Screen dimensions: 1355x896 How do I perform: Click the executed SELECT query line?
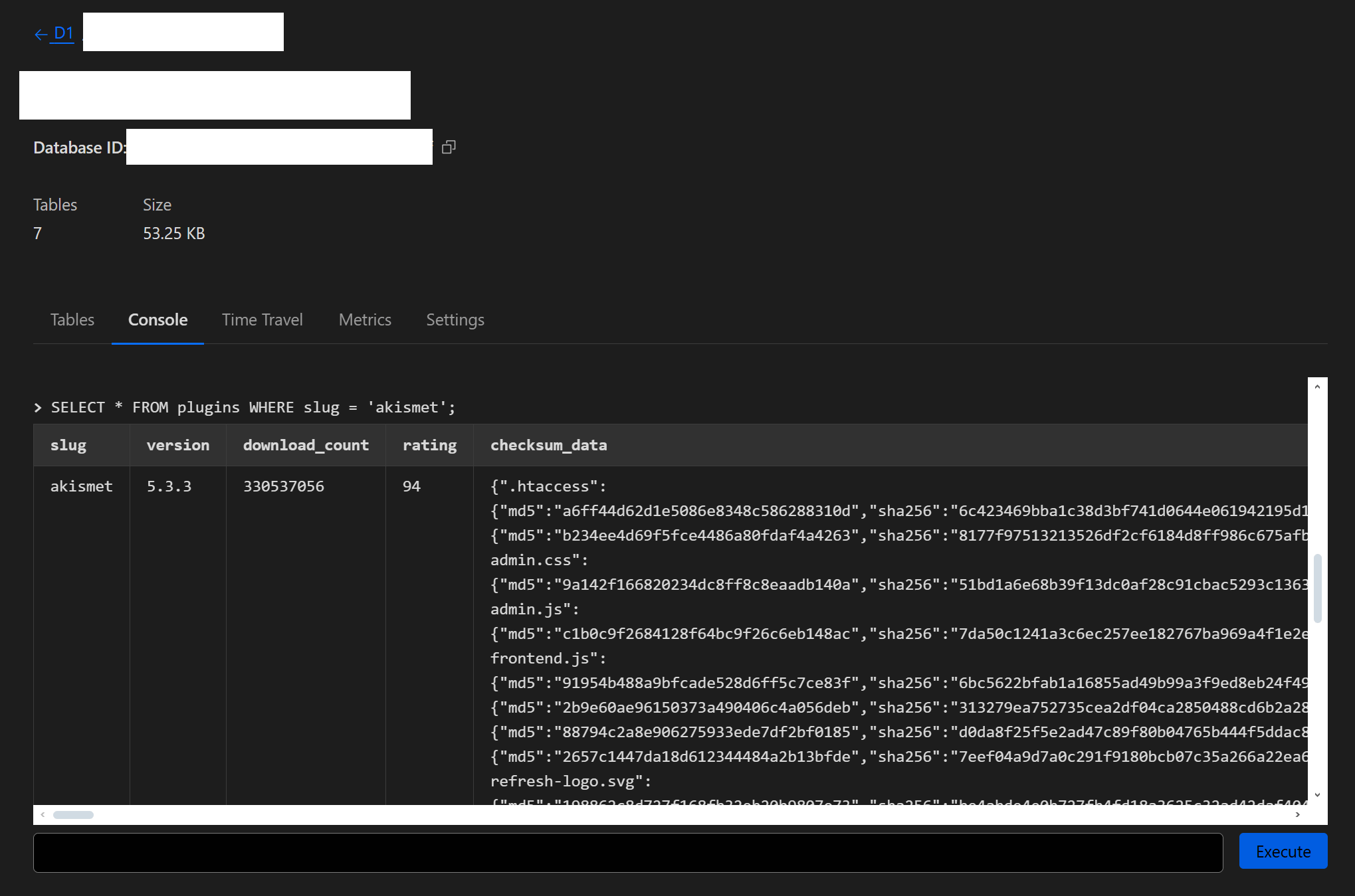[253, 407]
